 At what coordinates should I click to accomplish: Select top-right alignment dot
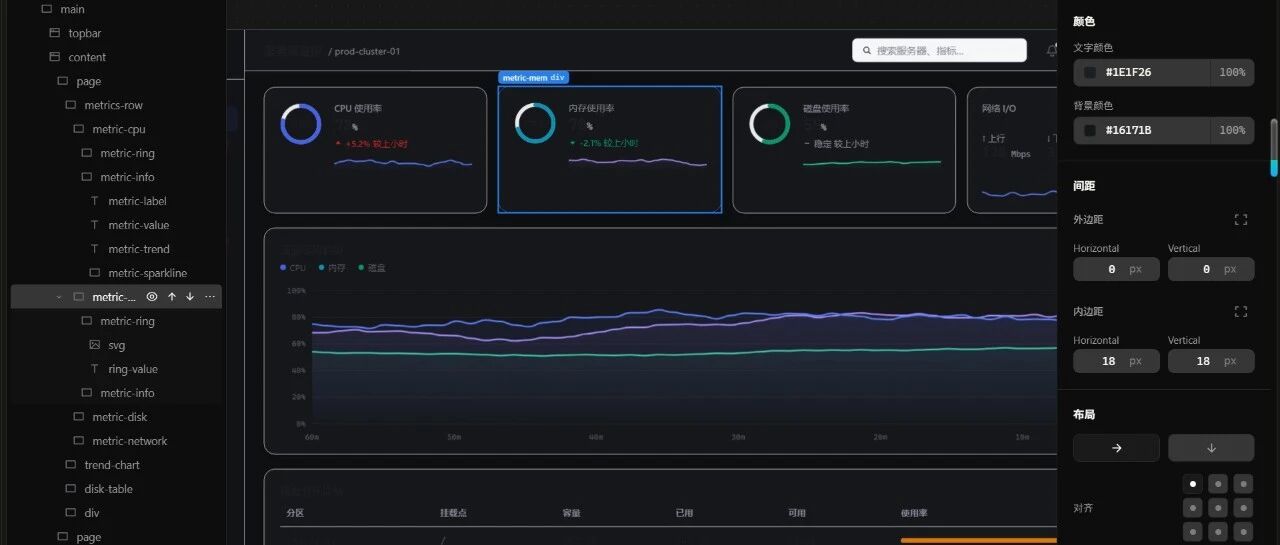tap(1243, 483)
